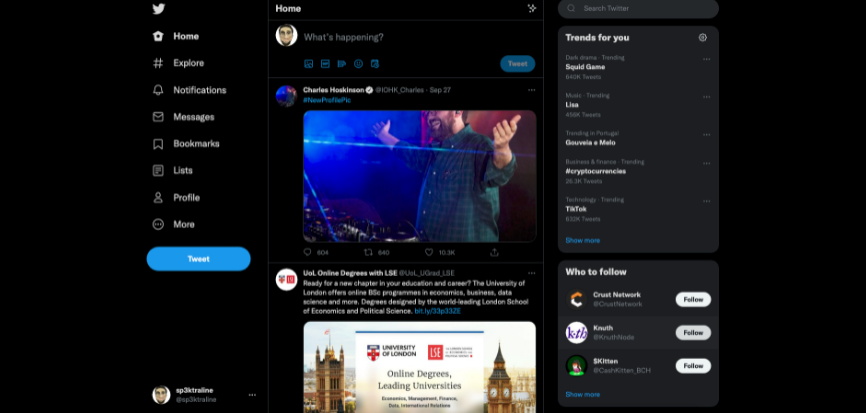Viewport: 866px width, 413px height.
Task: Click the Search Twitter field
Action: point(638,9)
